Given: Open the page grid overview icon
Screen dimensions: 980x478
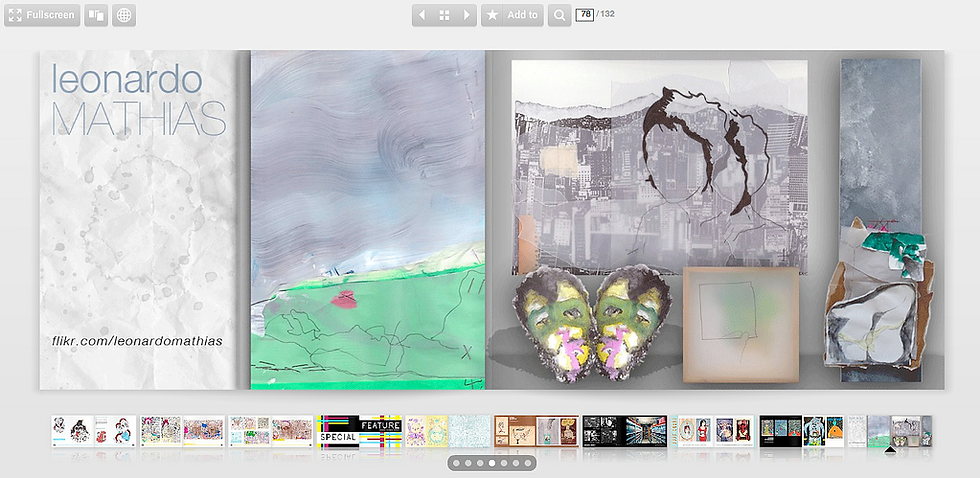Looking at the screenshot, I should pos(444,15).
